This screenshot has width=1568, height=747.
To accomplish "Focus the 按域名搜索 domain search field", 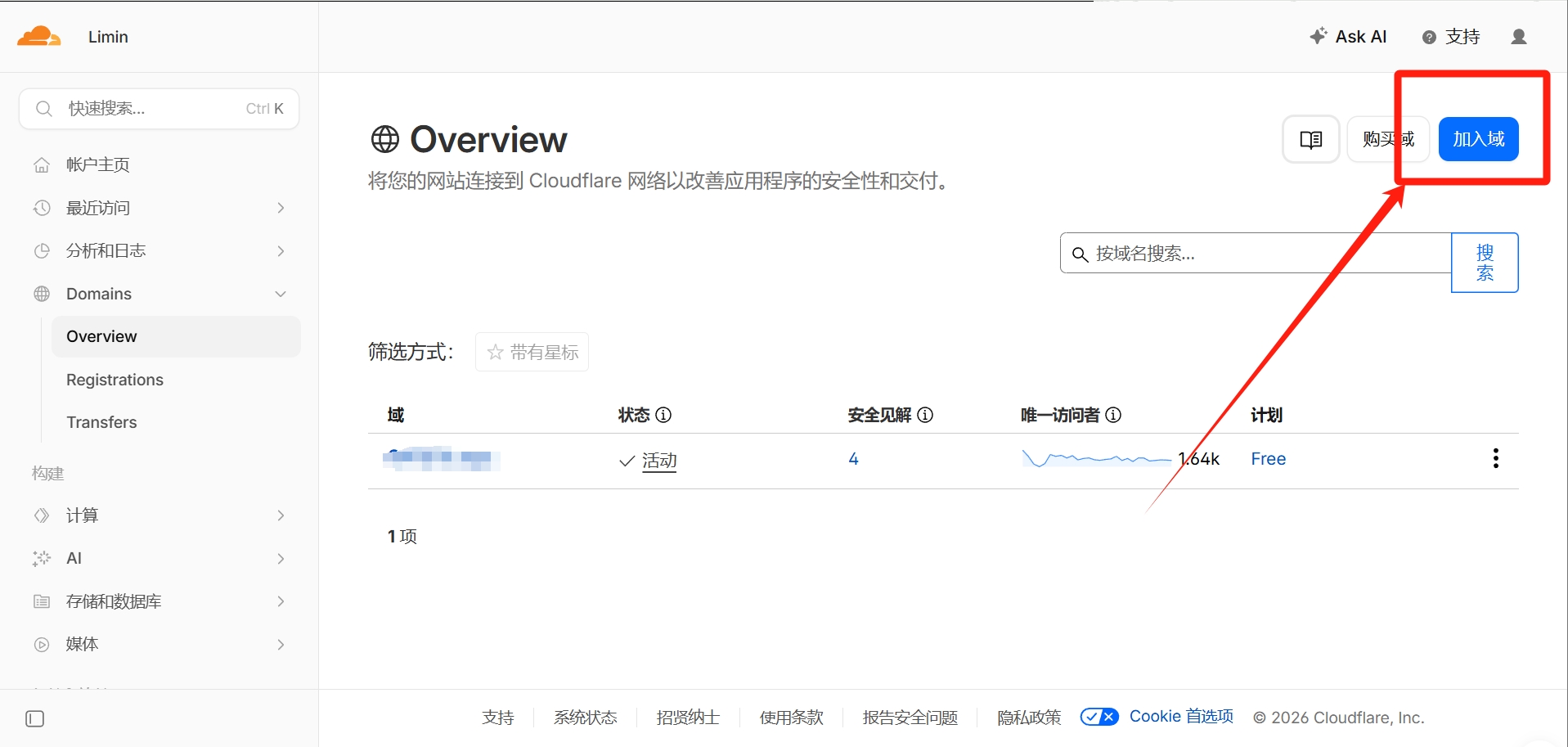I will tap(1256, 254).
